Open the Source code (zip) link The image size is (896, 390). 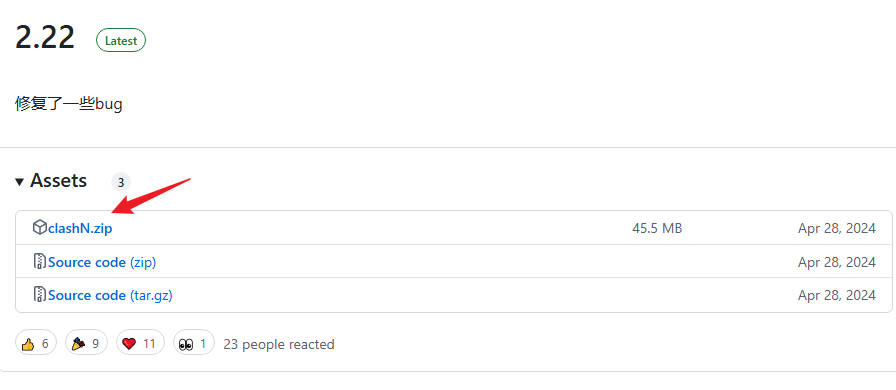(x=102, y=262)
